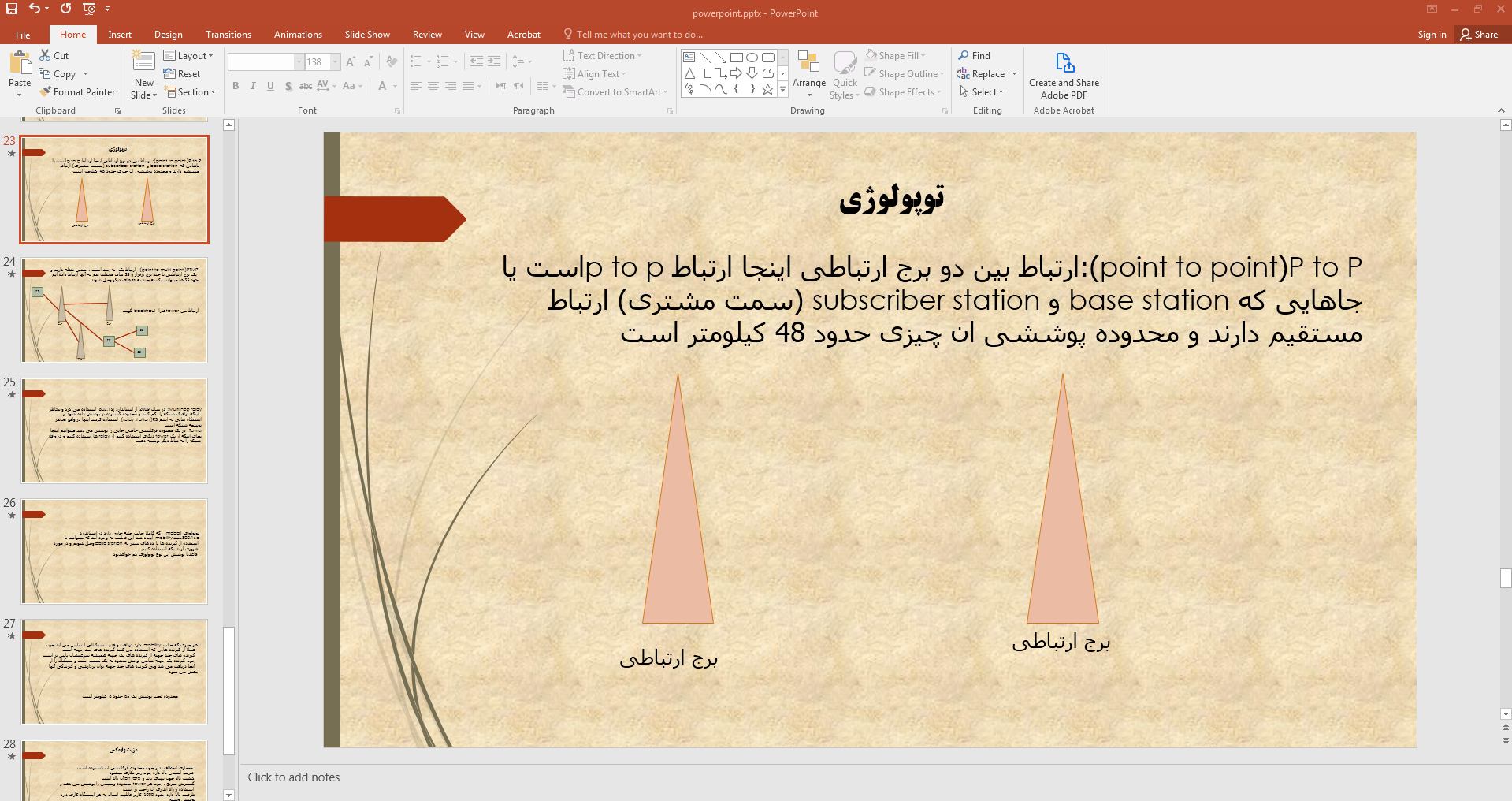Screen dimensions: 1512x801
Task: Switch to the Insert tab
Action: pyautogui.click(x=120, y=35)
